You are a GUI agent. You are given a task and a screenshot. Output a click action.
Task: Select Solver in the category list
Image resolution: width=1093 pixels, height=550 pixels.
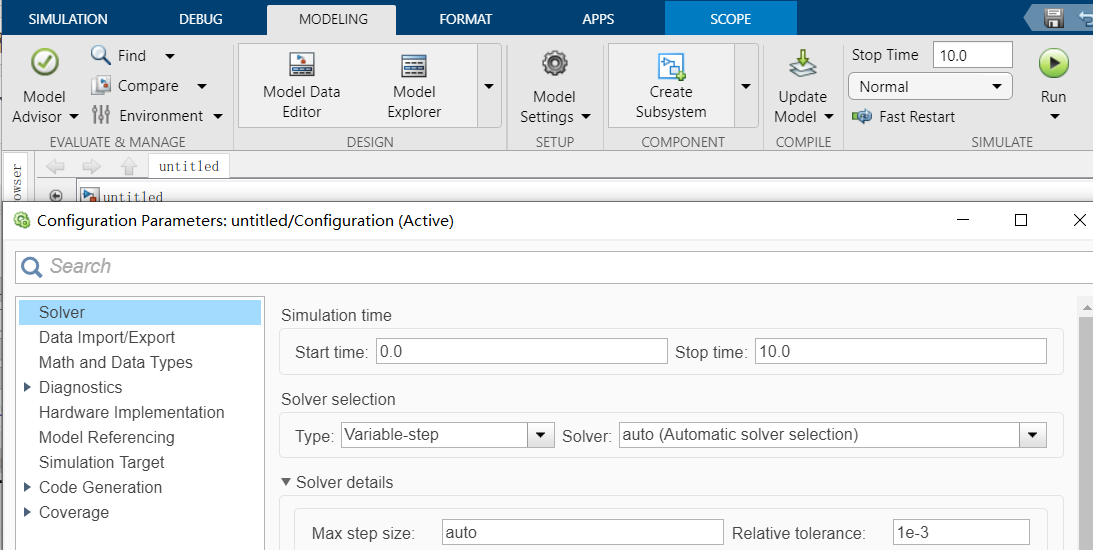(140, 312)
